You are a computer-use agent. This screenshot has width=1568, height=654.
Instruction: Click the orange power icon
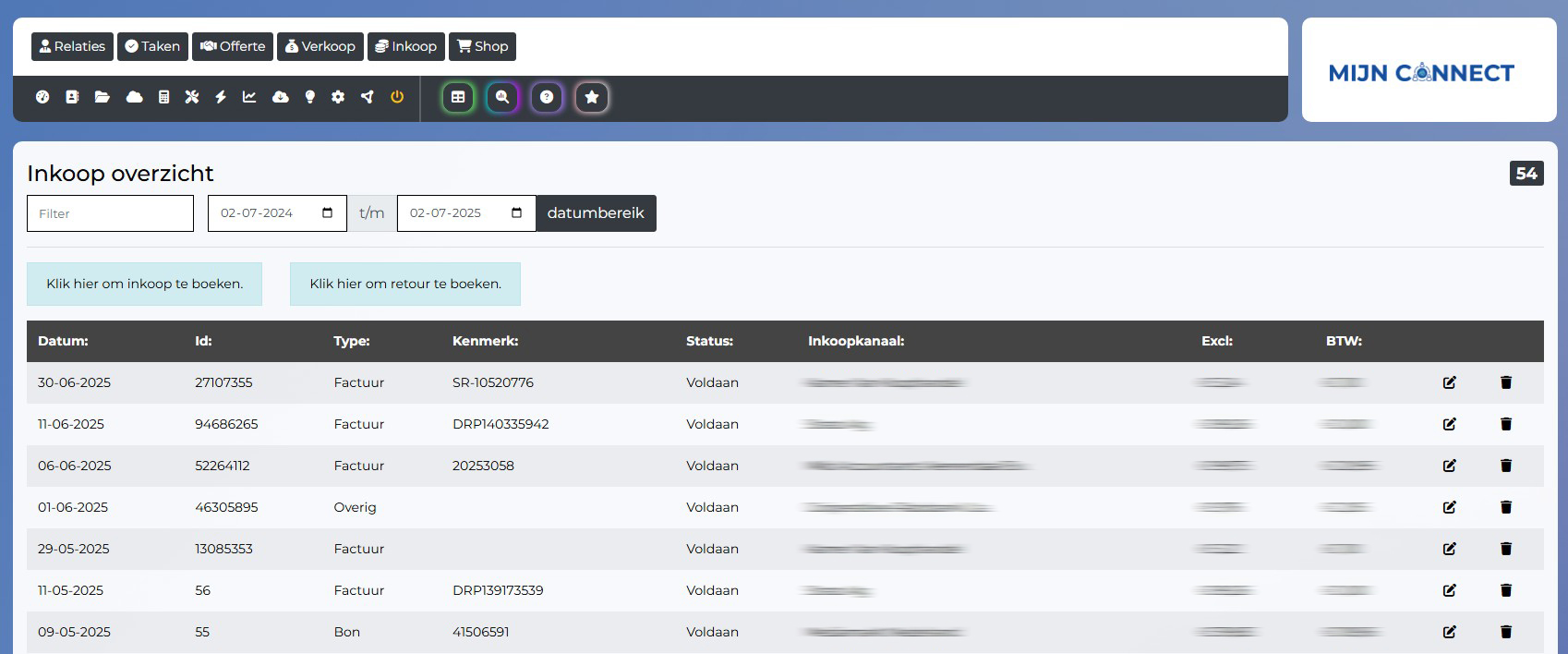pyautogui.click(x=397, y=97)
